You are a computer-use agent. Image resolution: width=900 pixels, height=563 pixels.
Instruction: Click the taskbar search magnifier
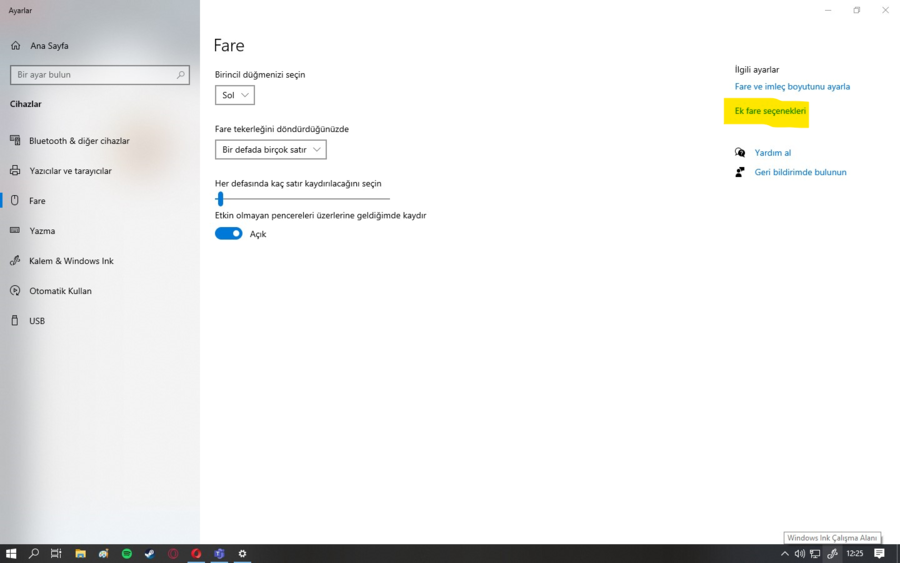pyautogui.click(x=33, y=554)
